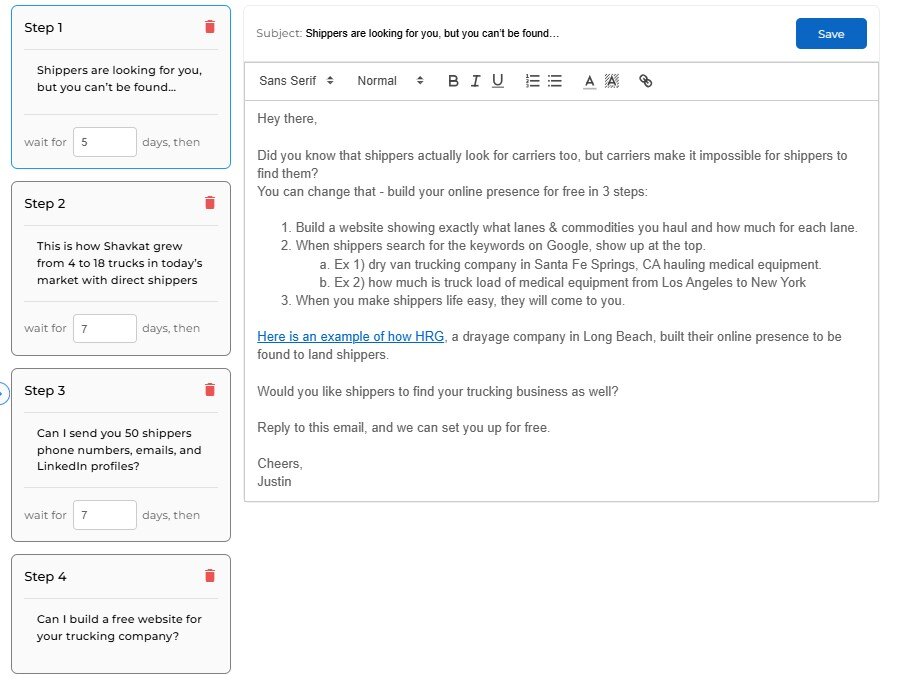Open the text background color picker
The width and height of the screenshot is (897, 682).
tap(612, 81)
